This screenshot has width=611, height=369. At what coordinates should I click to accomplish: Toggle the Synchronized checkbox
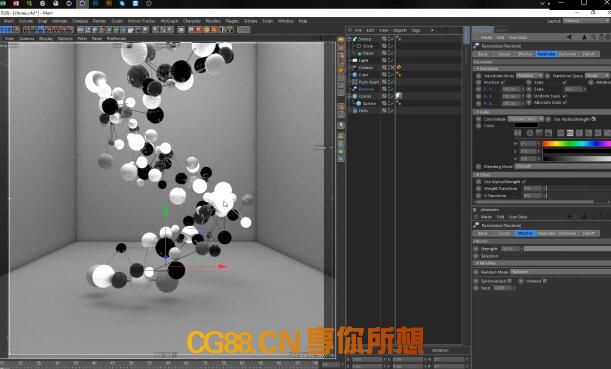pos(510,281)
